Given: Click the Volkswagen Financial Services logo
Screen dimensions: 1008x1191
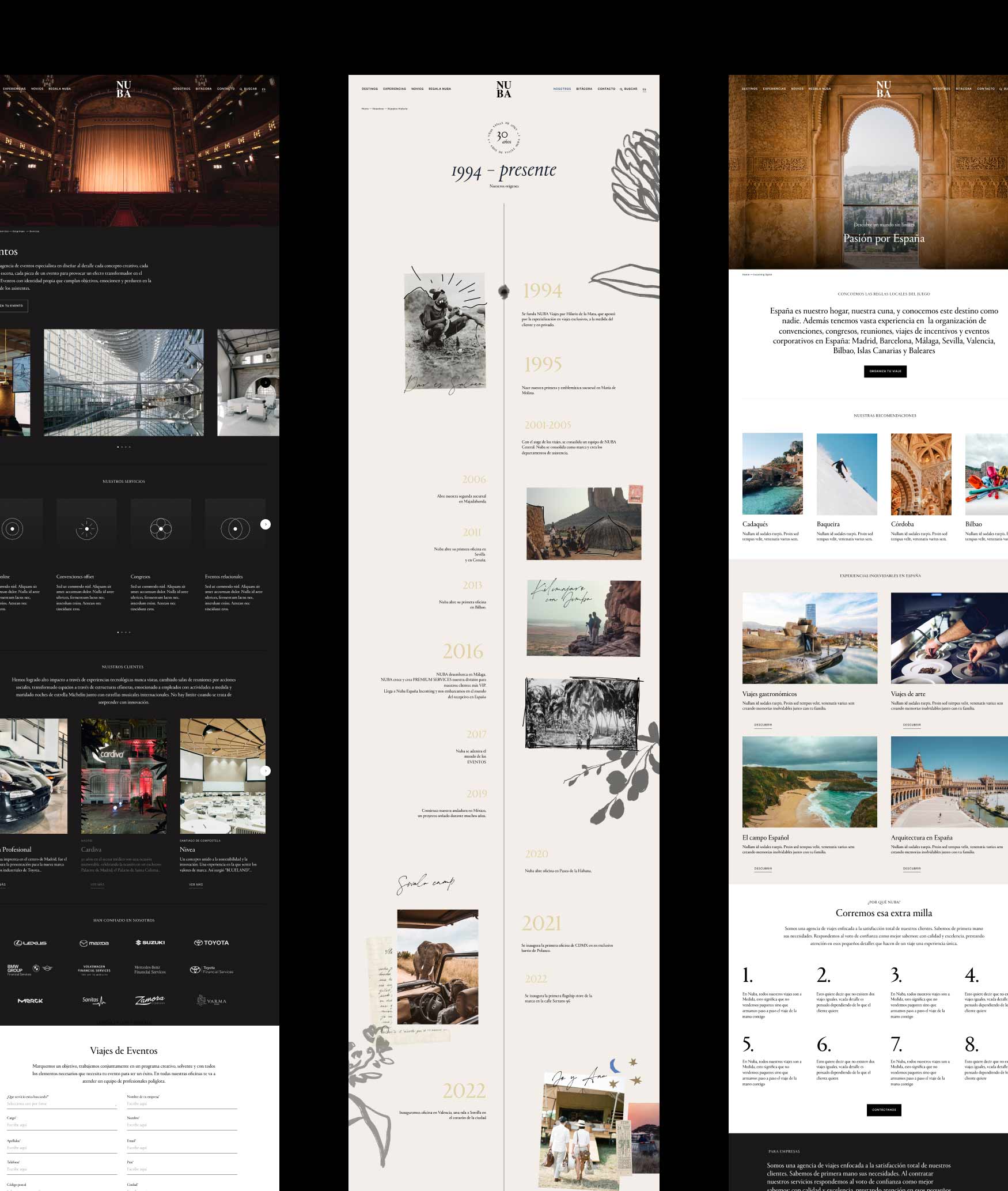Looking at the screenshot, I should pos(94,970).
